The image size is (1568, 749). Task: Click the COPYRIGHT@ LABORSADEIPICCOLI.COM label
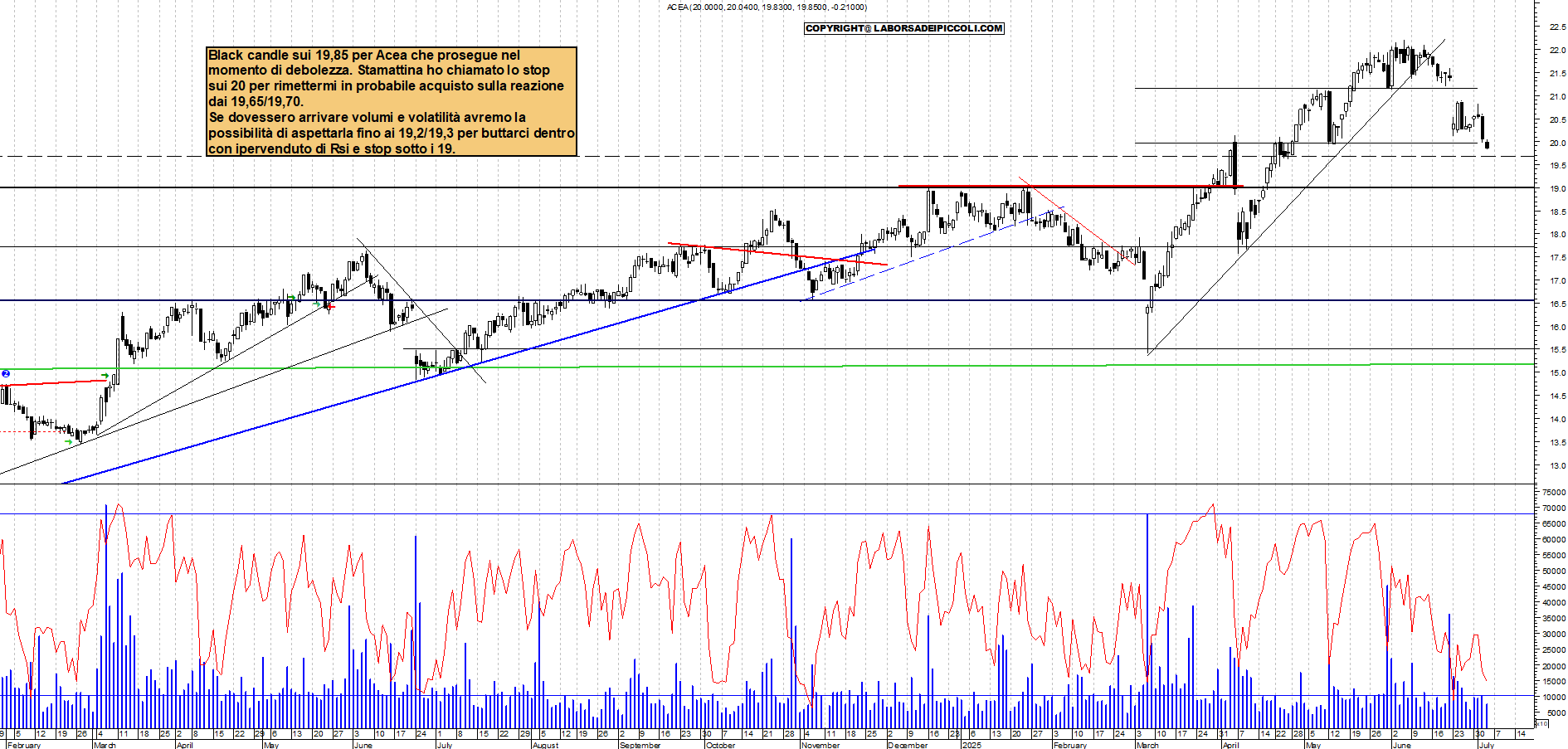pyautogui.click(x=904, y=28)
